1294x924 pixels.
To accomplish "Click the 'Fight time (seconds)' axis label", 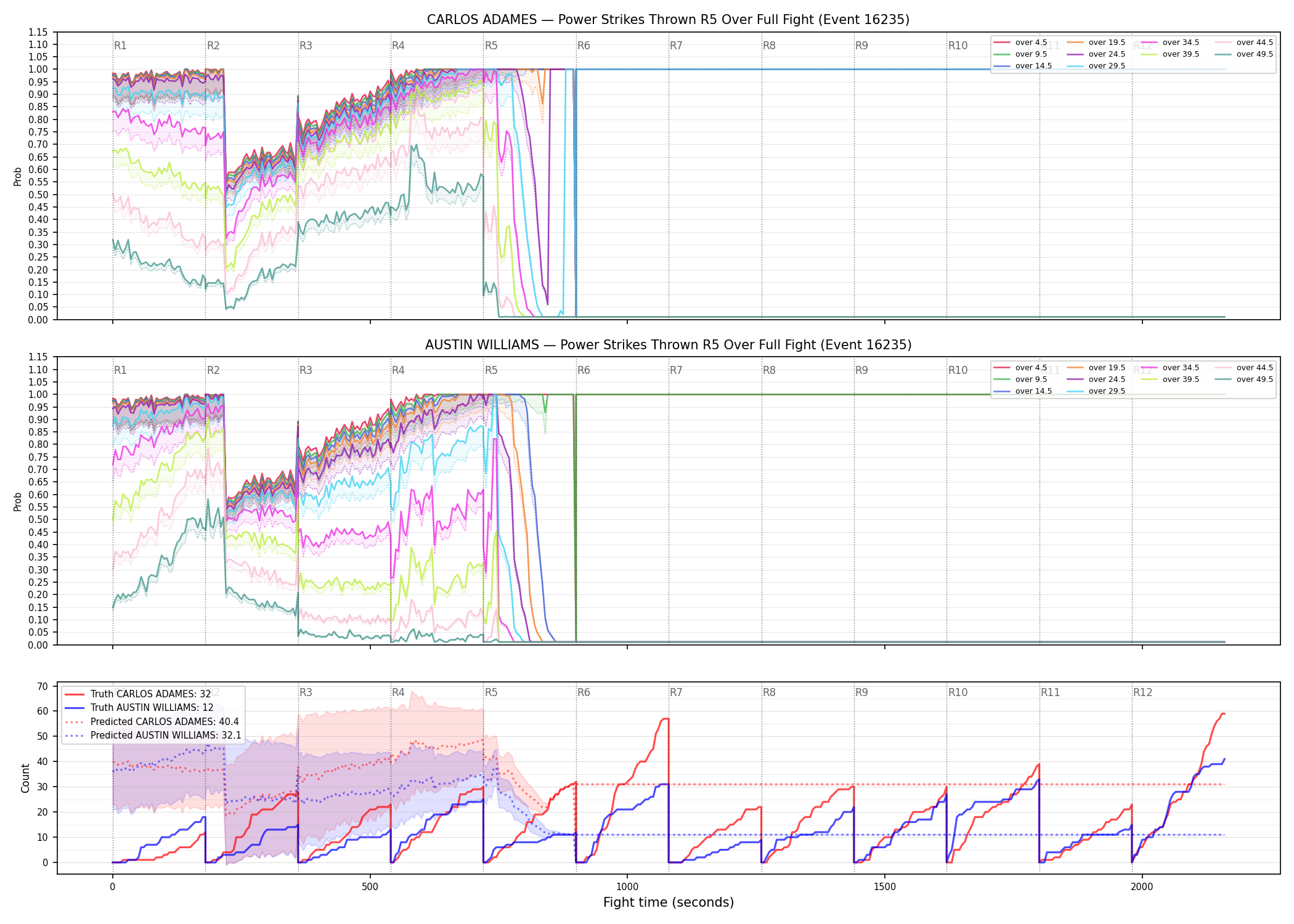I will coord(669,902).
